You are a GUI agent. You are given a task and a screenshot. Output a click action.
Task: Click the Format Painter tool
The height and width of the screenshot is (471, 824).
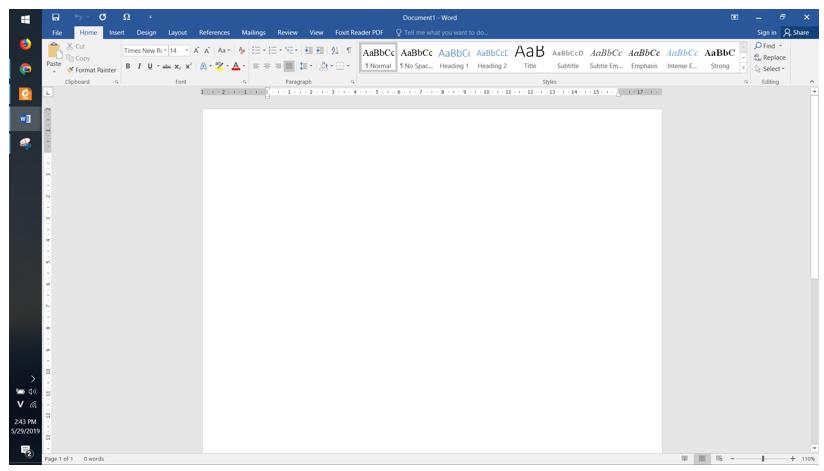(x=91, y=70)
